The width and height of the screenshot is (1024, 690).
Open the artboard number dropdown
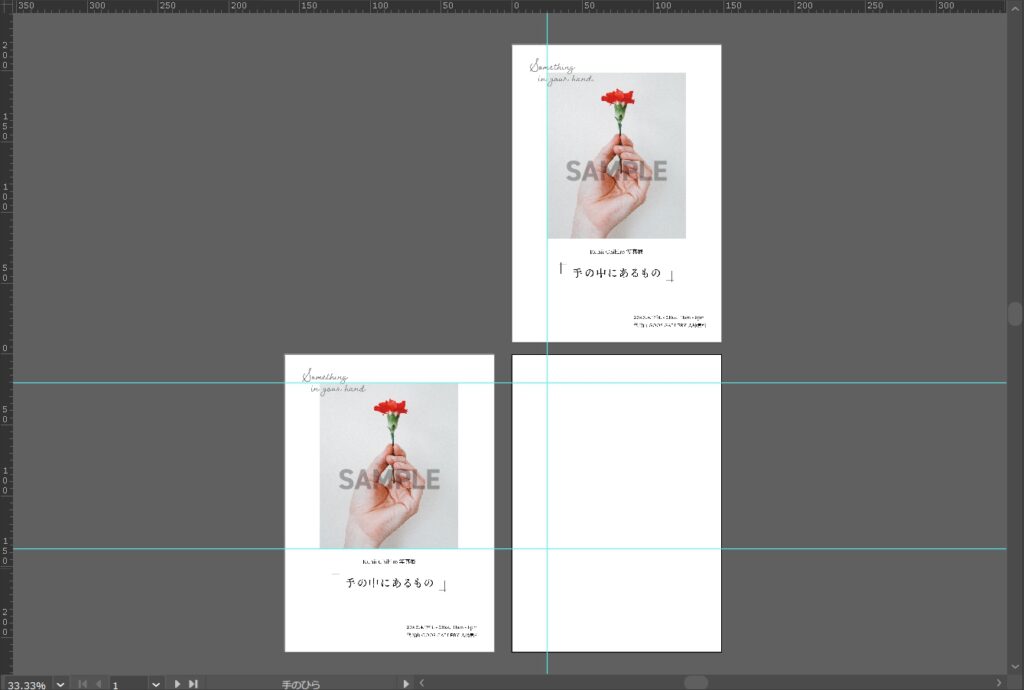coord(155,684)
